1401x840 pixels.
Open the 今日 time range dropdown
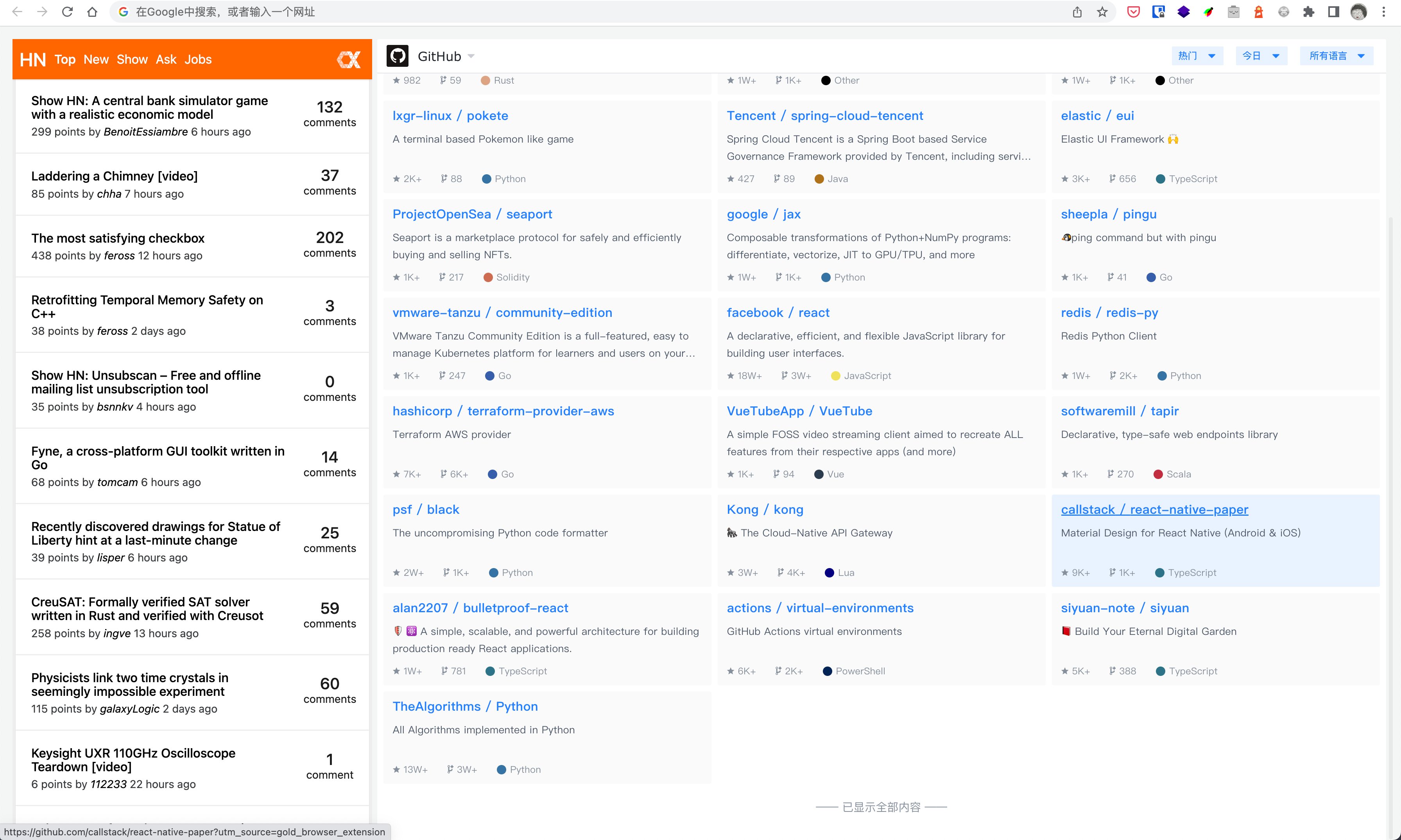pos(1261,56)
